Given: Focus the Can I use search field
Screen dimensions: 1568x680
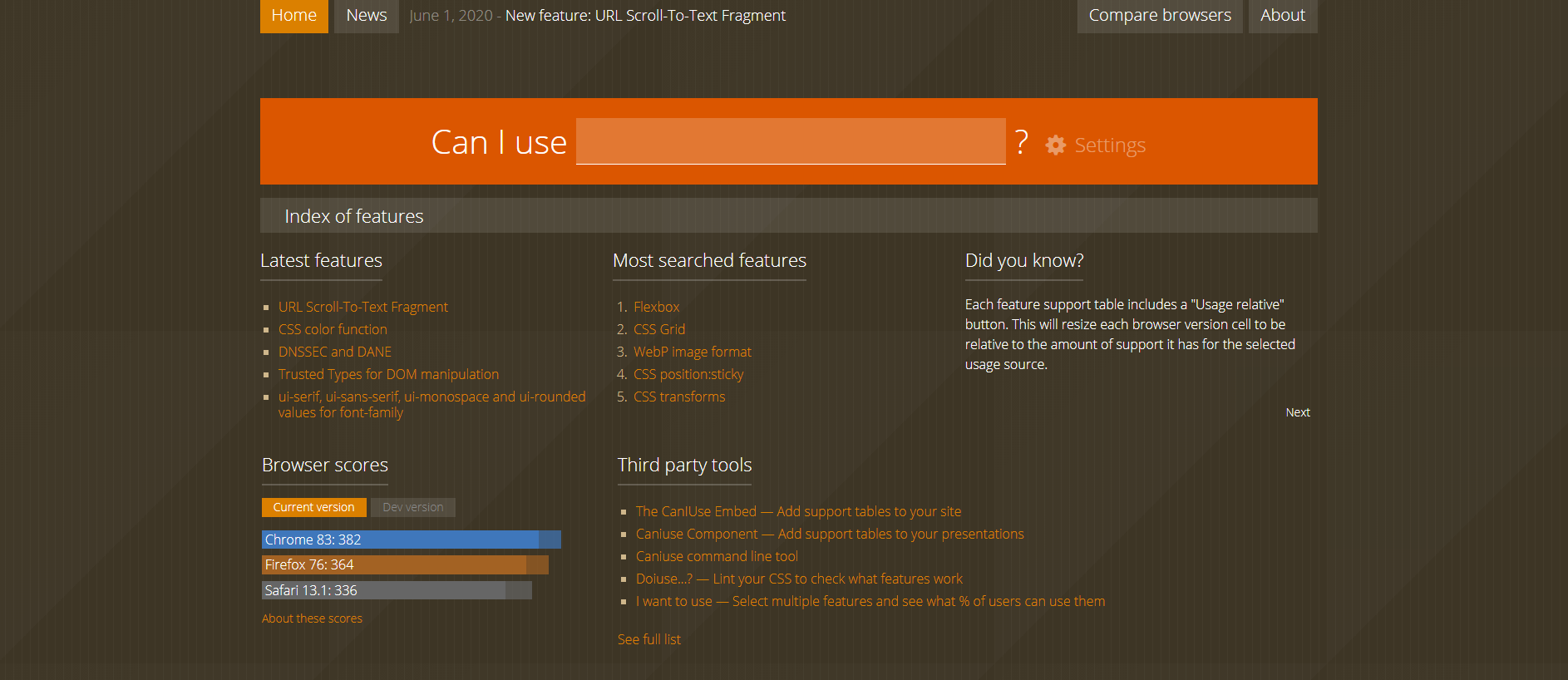Looking at the screenshot, I should coord(791,141).
